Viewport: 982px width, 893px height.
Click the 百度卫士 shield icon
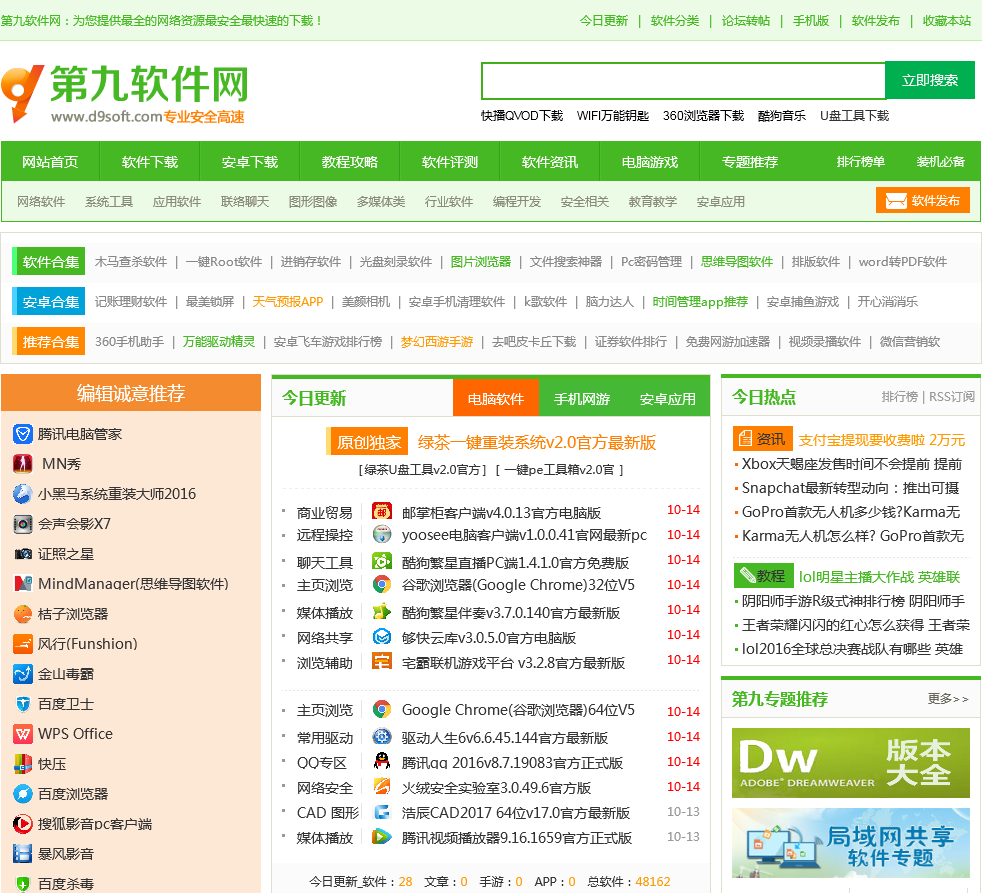23,704
